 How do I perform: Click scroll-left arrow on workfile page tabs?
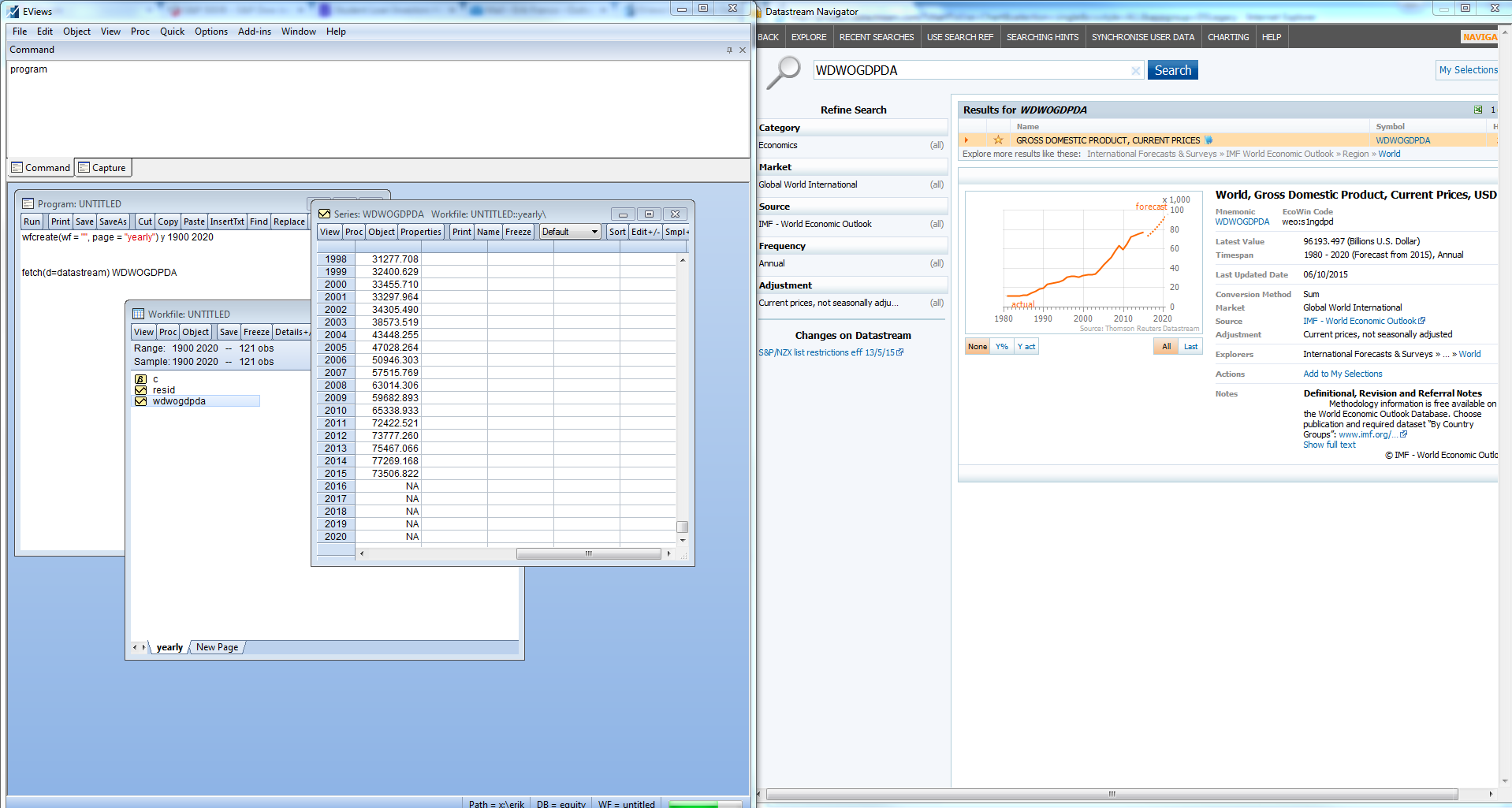(x=135, y=647)
